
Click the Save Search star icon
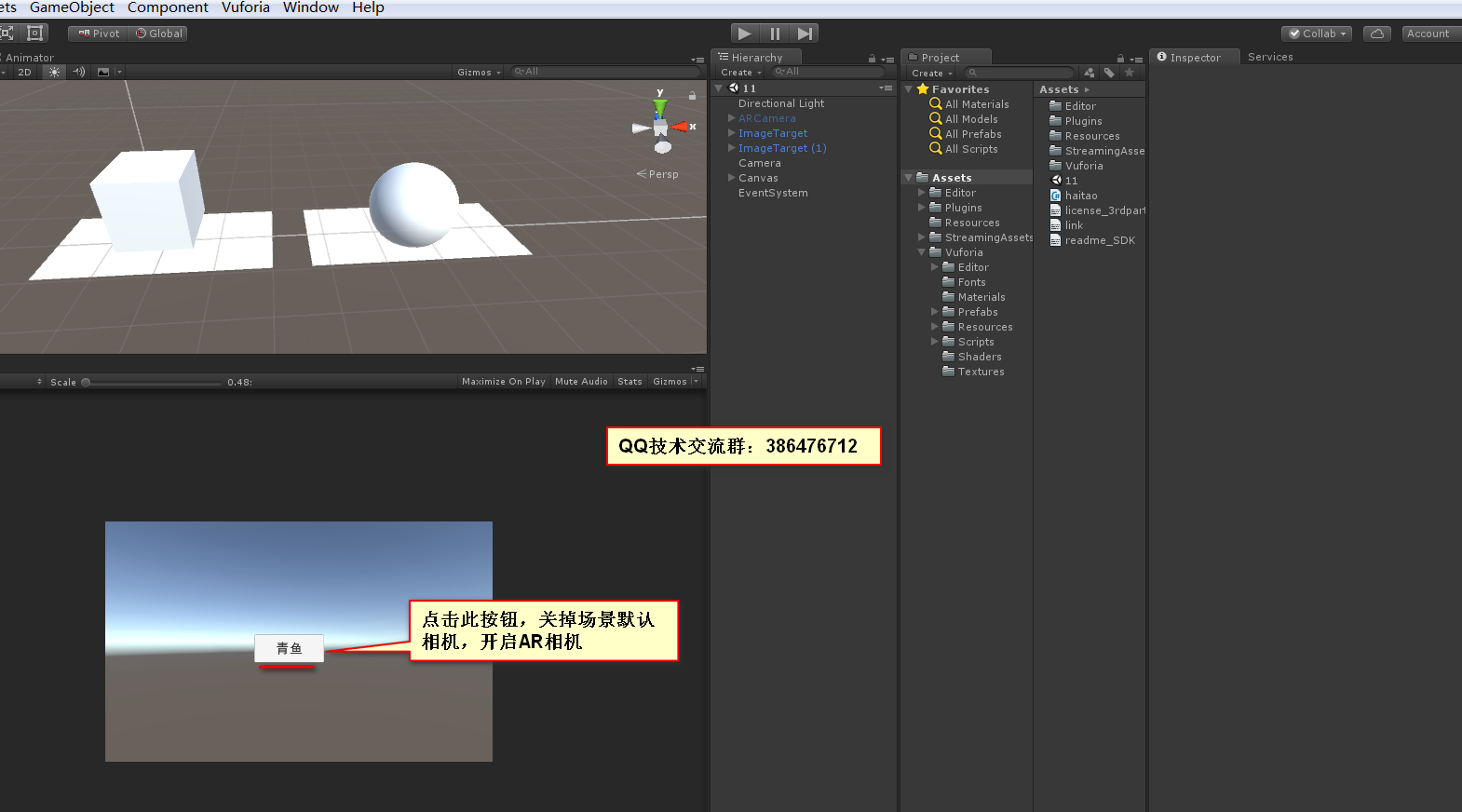tap(1130, 73)
